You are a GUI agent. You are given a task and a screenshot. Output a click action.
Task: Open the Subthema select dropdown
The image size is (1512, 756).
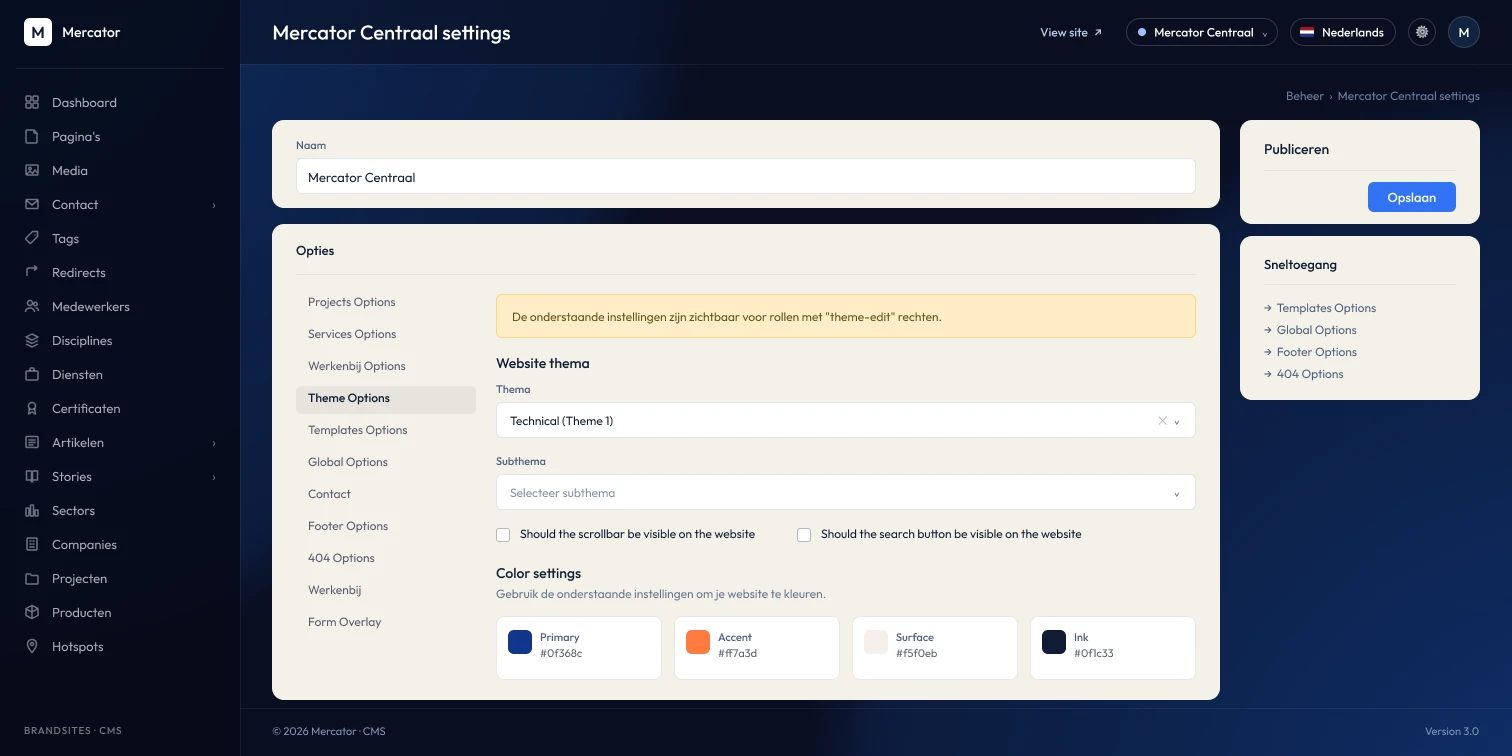click(x=846, y=492)
